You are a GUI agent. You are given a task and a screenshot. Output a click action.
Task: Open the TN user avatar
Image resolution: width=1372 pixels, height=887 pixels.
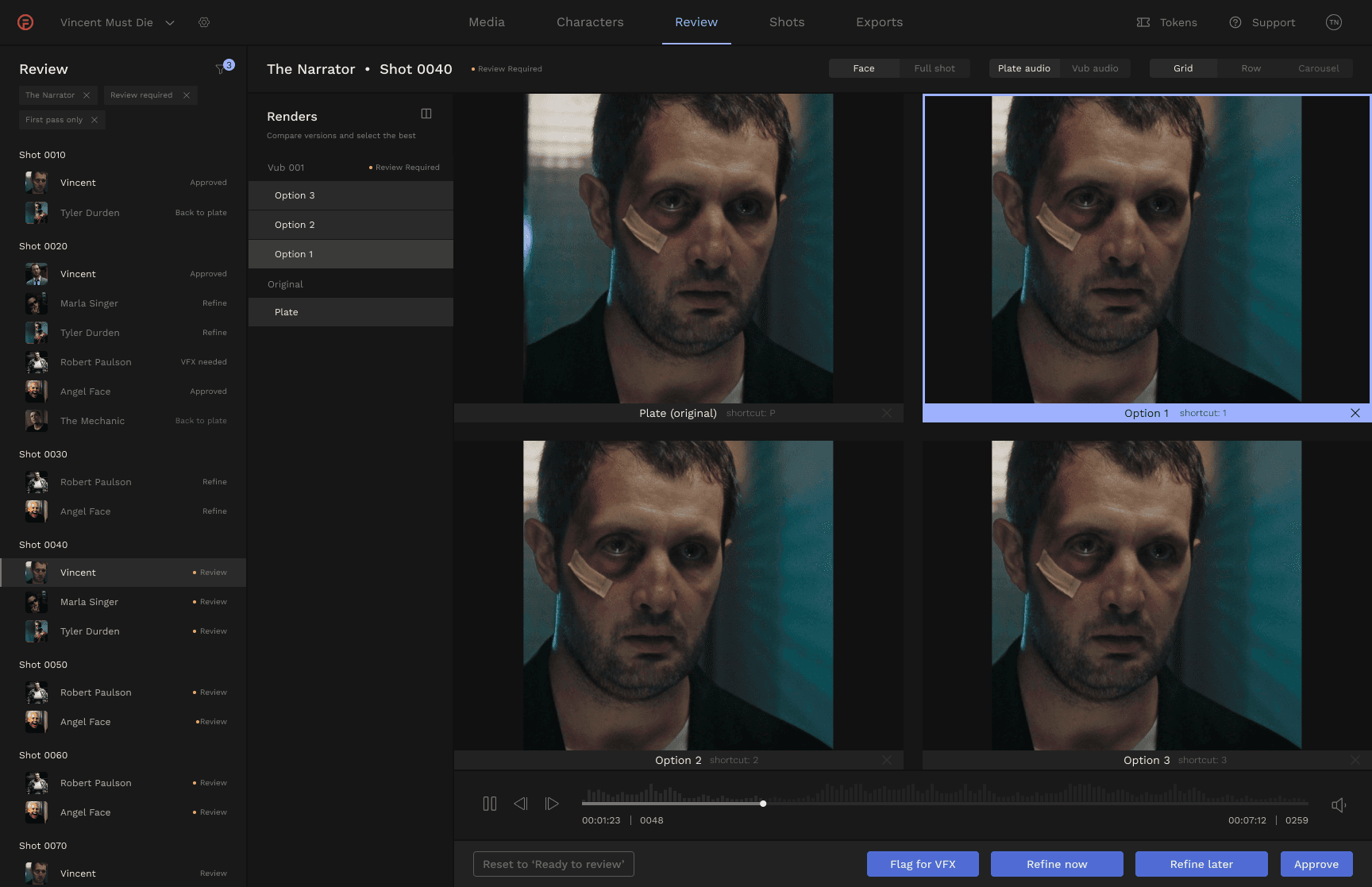coord(1334,22)
